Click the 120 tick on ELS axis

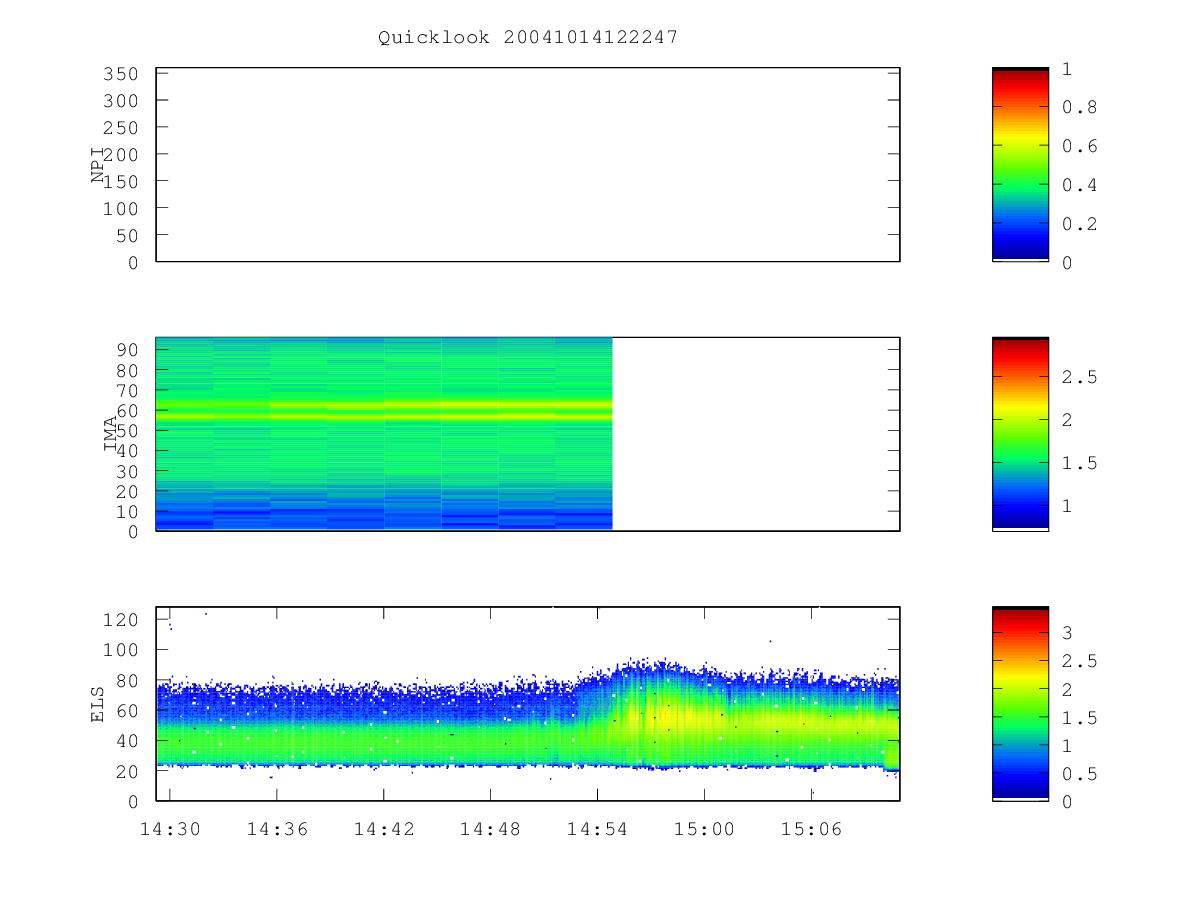click(x=122, y=620)
